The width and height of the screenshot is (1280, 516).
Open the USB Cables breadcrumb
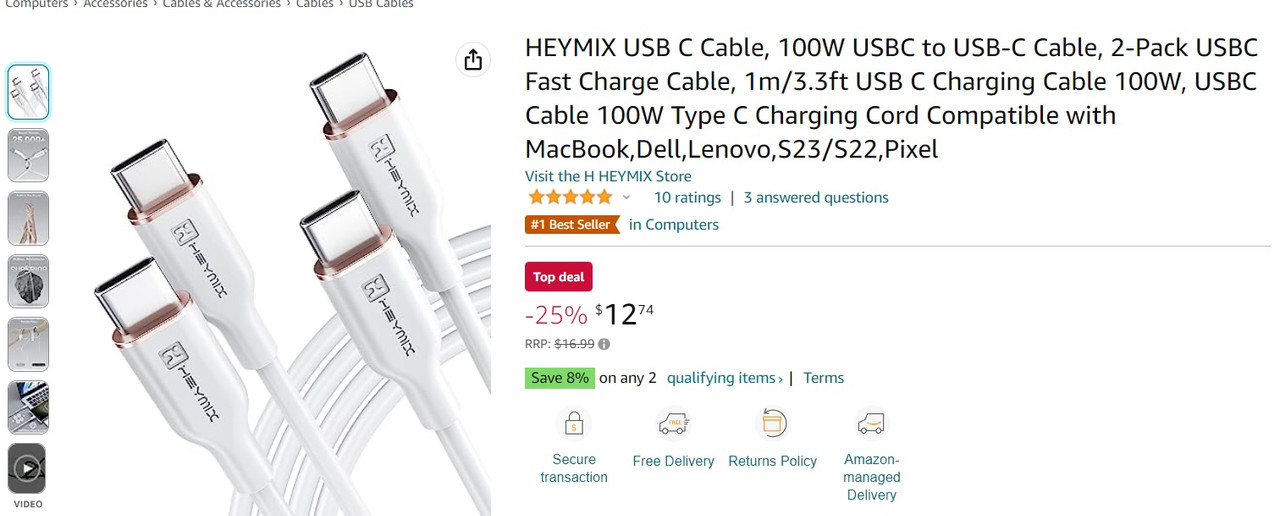(x=381, y=4)
